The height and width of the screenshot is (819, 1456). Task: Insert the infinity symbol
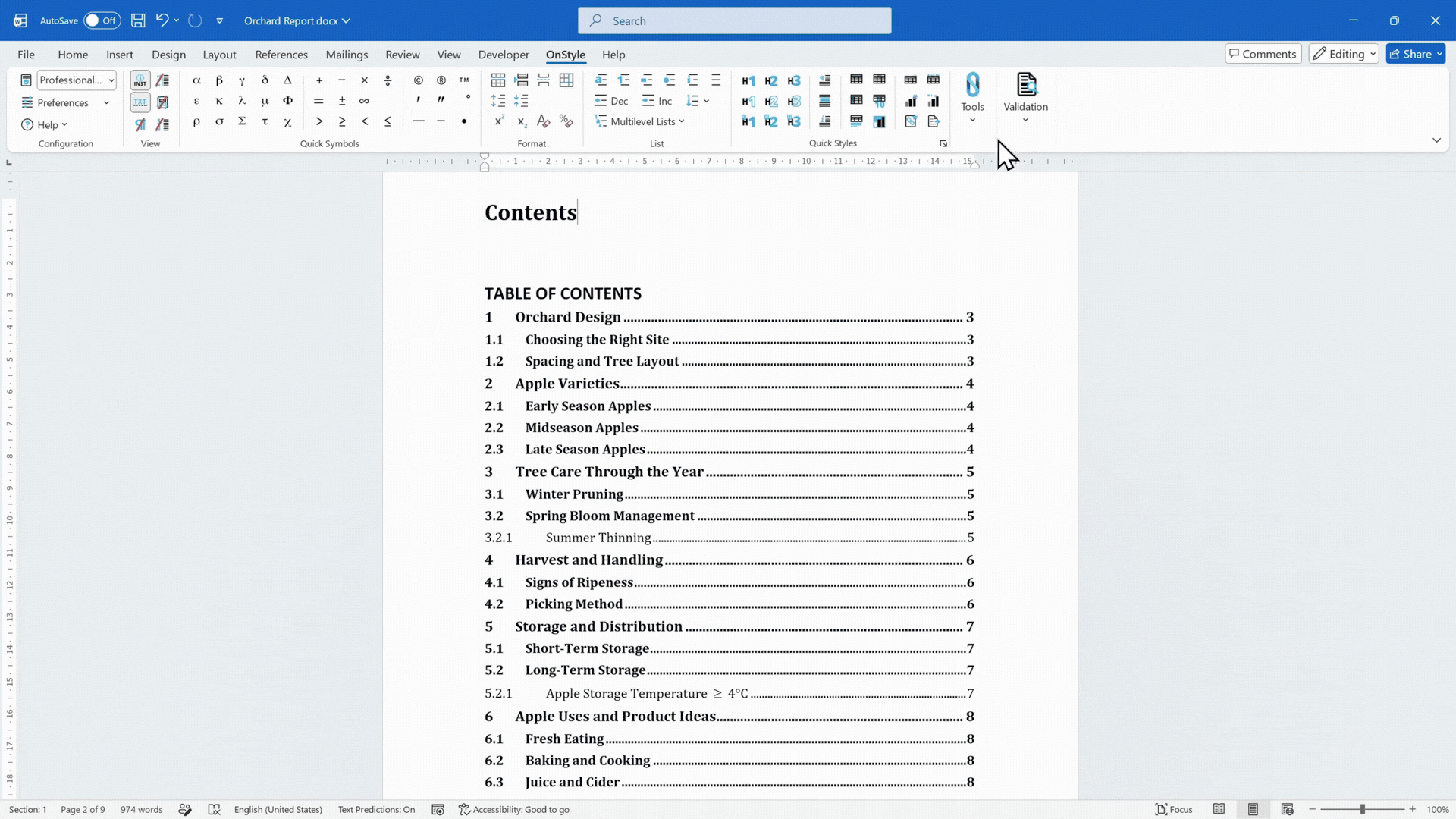pyautogui.click(x=365, y=101)
